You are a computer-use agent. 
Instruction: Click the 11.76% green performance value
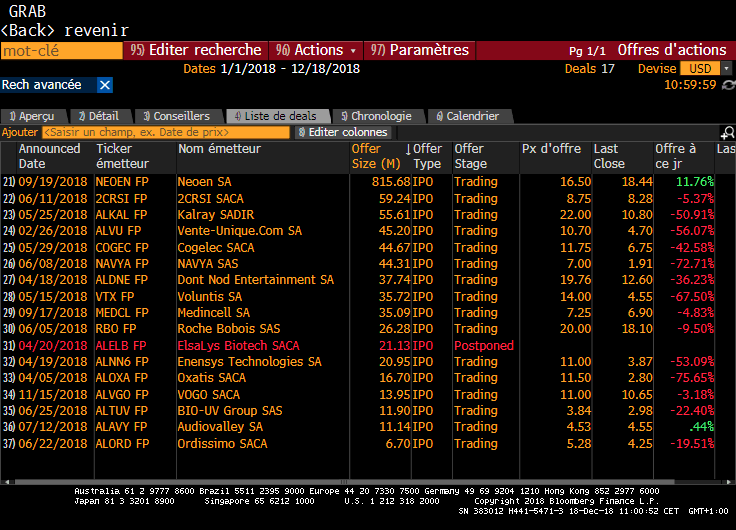pos(695,182)
